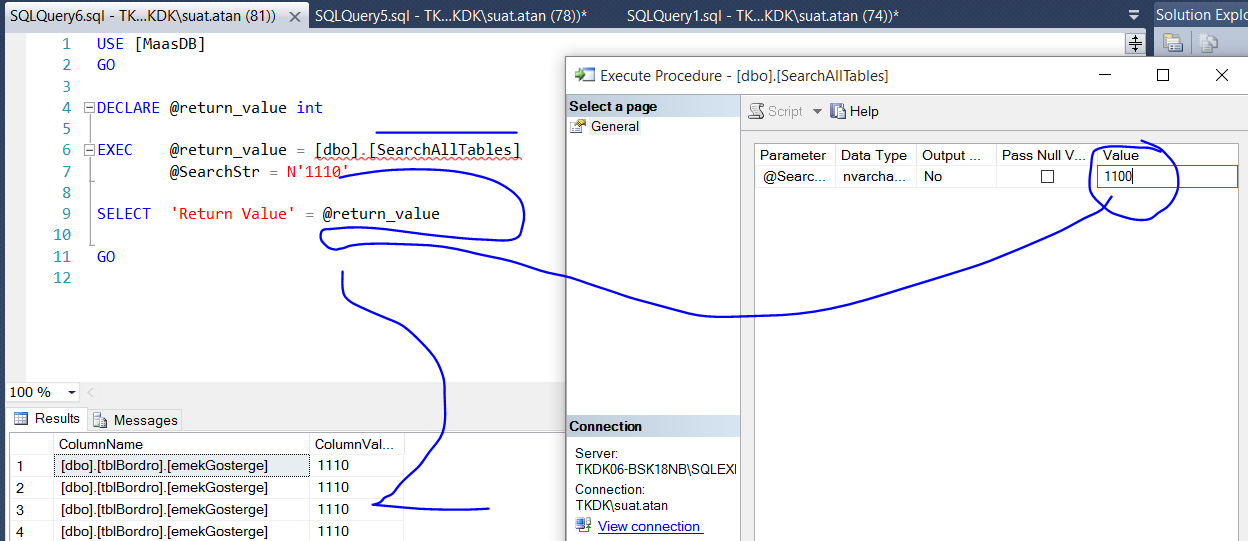Close the Execute Procedure dialog

tap(1221, 75)
